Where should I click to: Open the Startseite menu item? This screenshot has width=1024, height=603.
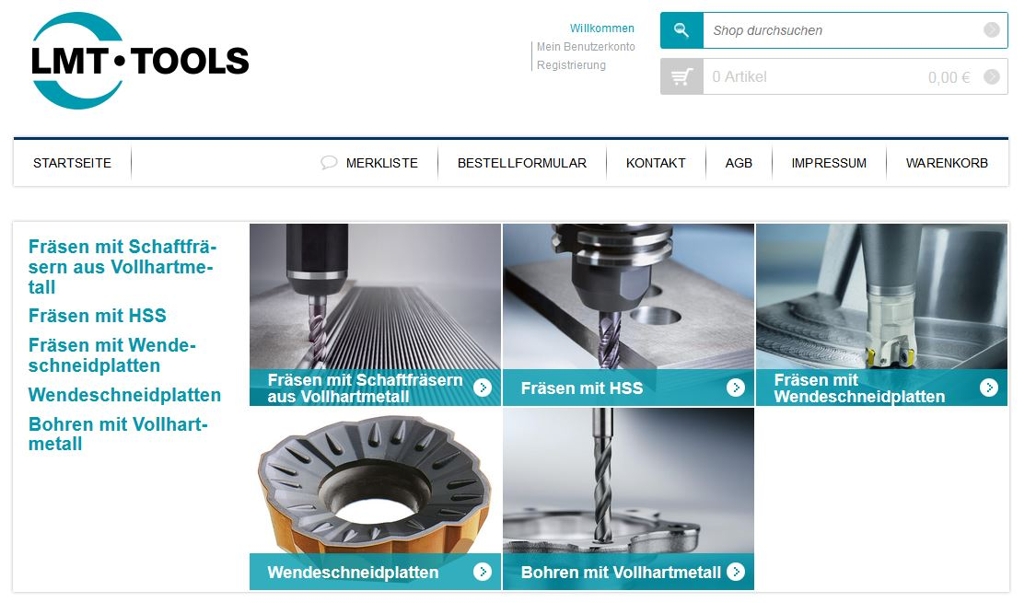[x=72, y=163]
